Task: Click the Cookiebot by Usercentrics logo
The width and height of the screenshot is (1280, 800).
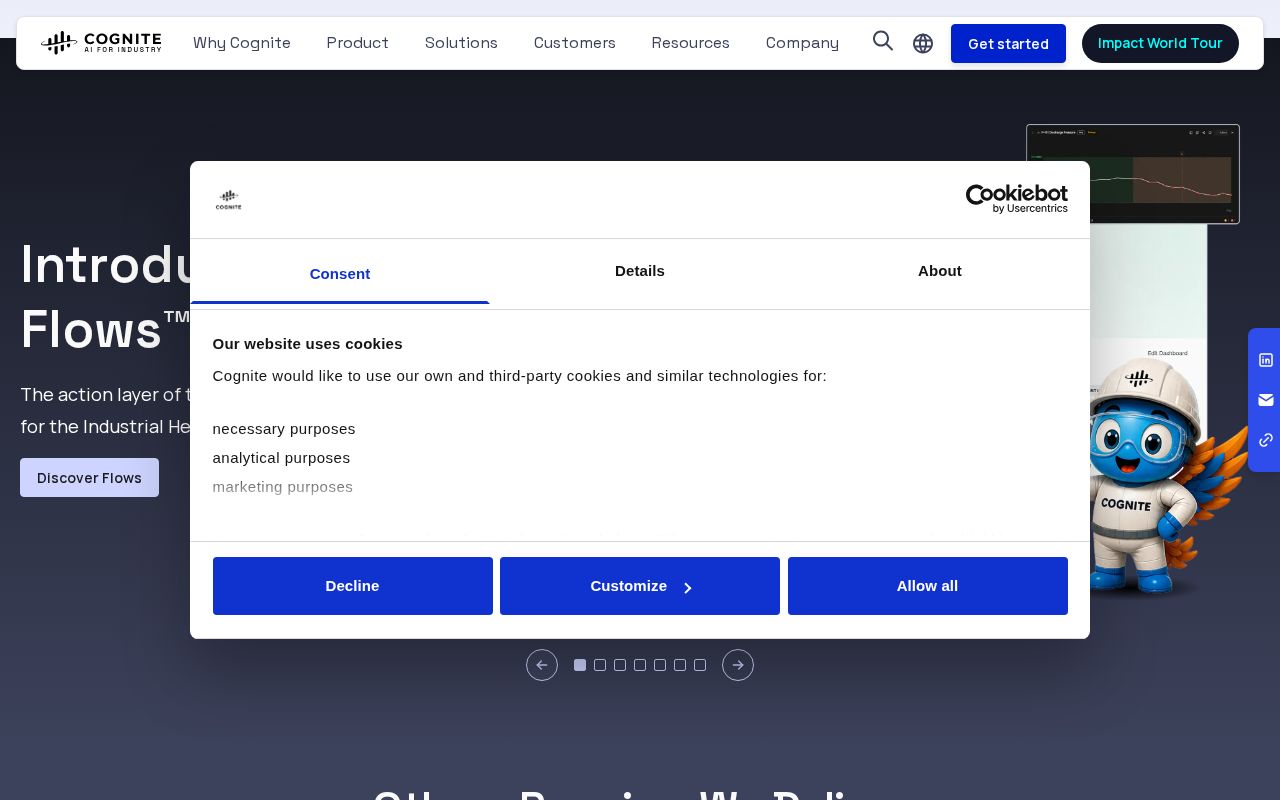Action: [1017, 199]
